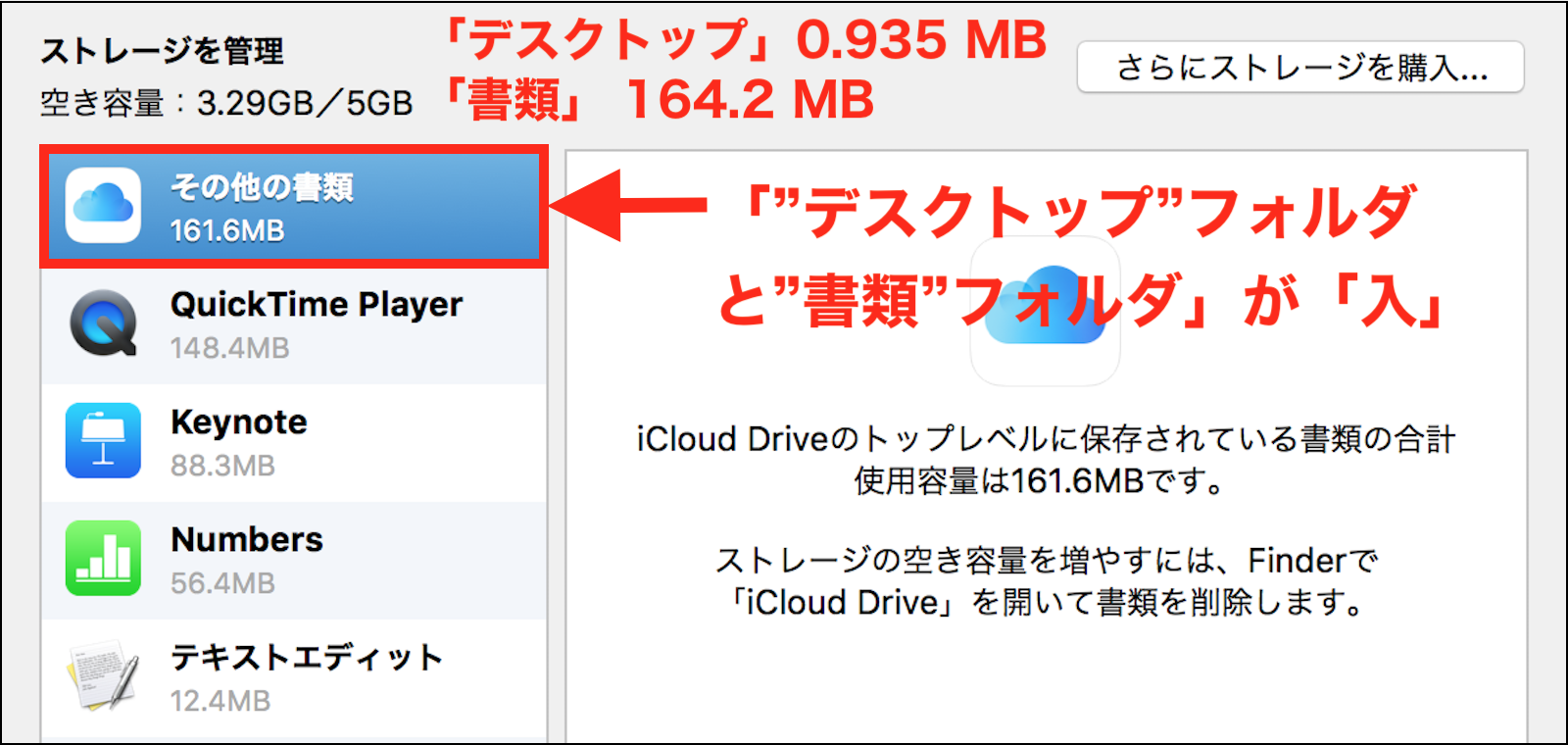Click the iCloud Drive icon in detail pane
Viewport: 1568px width, 745px height.
click(x=1045, y=310)
